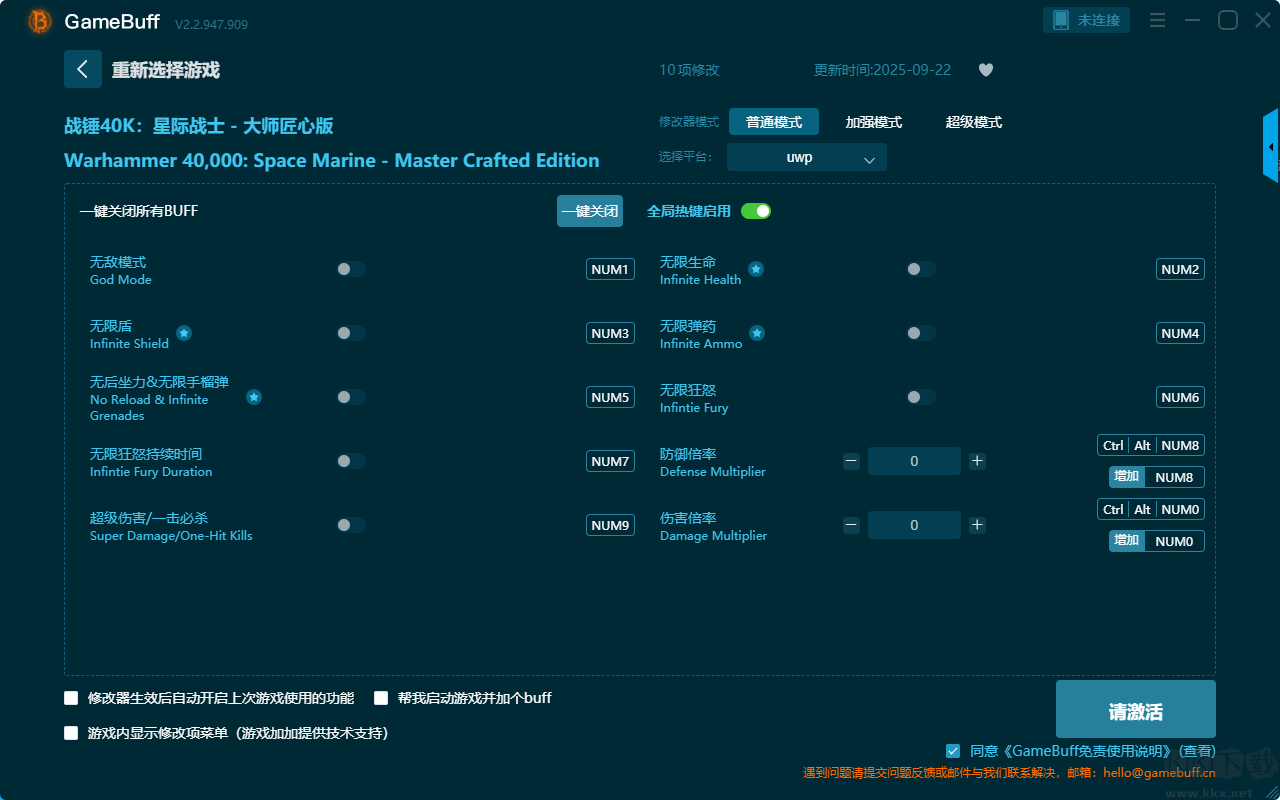This screenshot has width=1280, height=800.
Task: Uncheck the GameBuff disclaimer agreement box
Action: click(953, 751)
